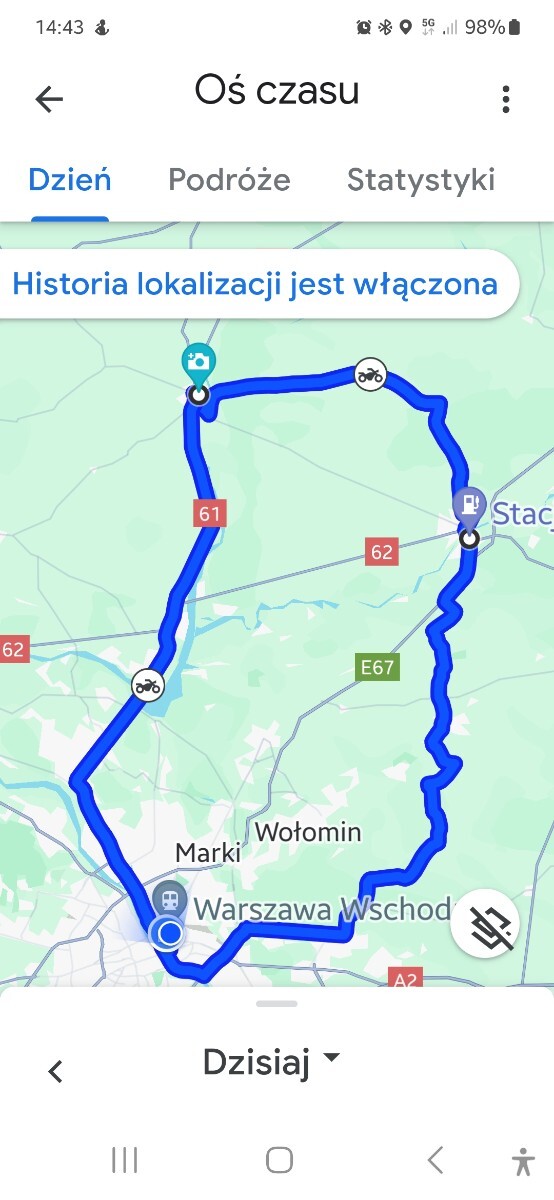
Task: Expand bottom sheet using drag handle
Action: 277,1003
